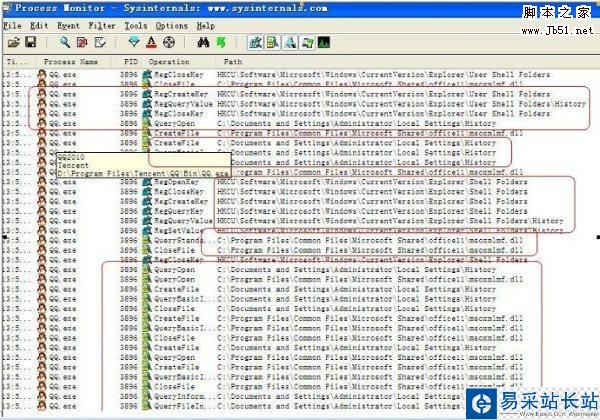The height and width of the screenshot is (420, 600).
Task: Select the QueryStanda... operation row
Action: [300, 241]
